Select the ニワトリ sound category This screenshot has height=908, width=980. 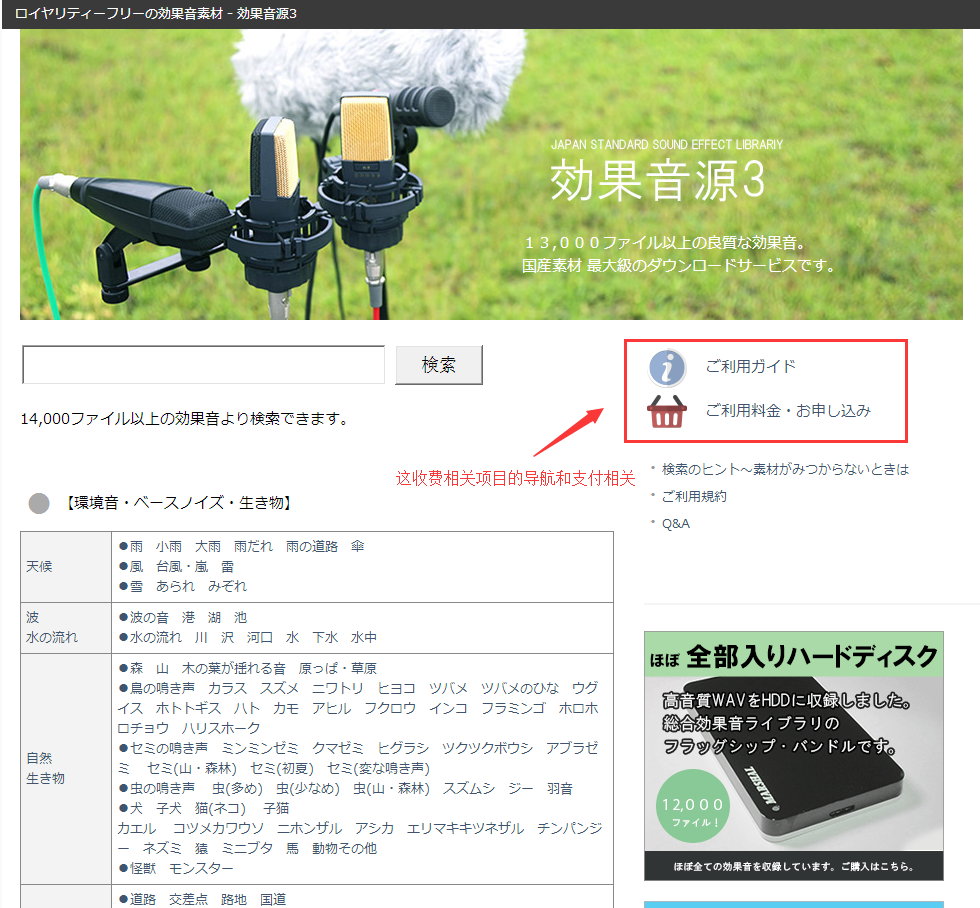point(338,689)
